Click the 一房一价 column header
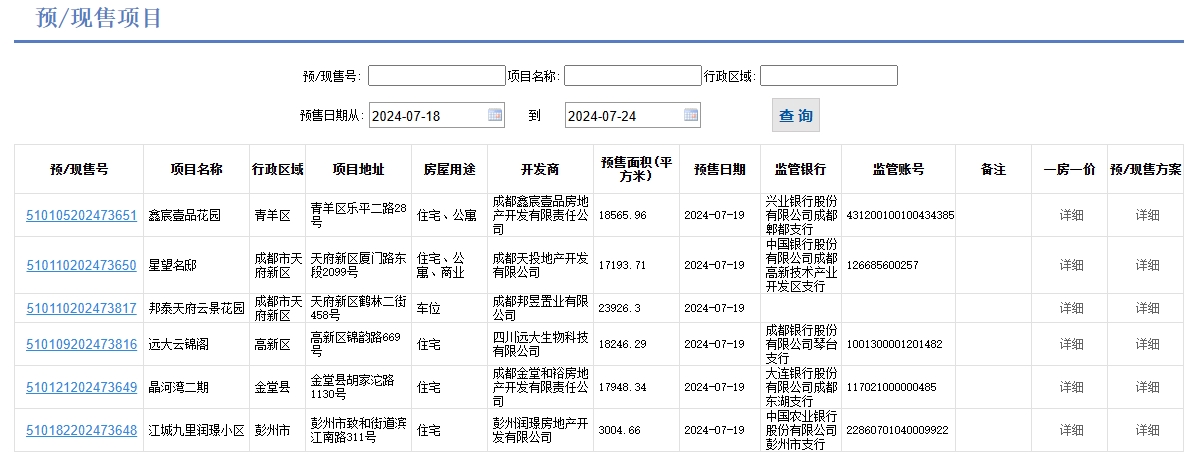 1070,170
